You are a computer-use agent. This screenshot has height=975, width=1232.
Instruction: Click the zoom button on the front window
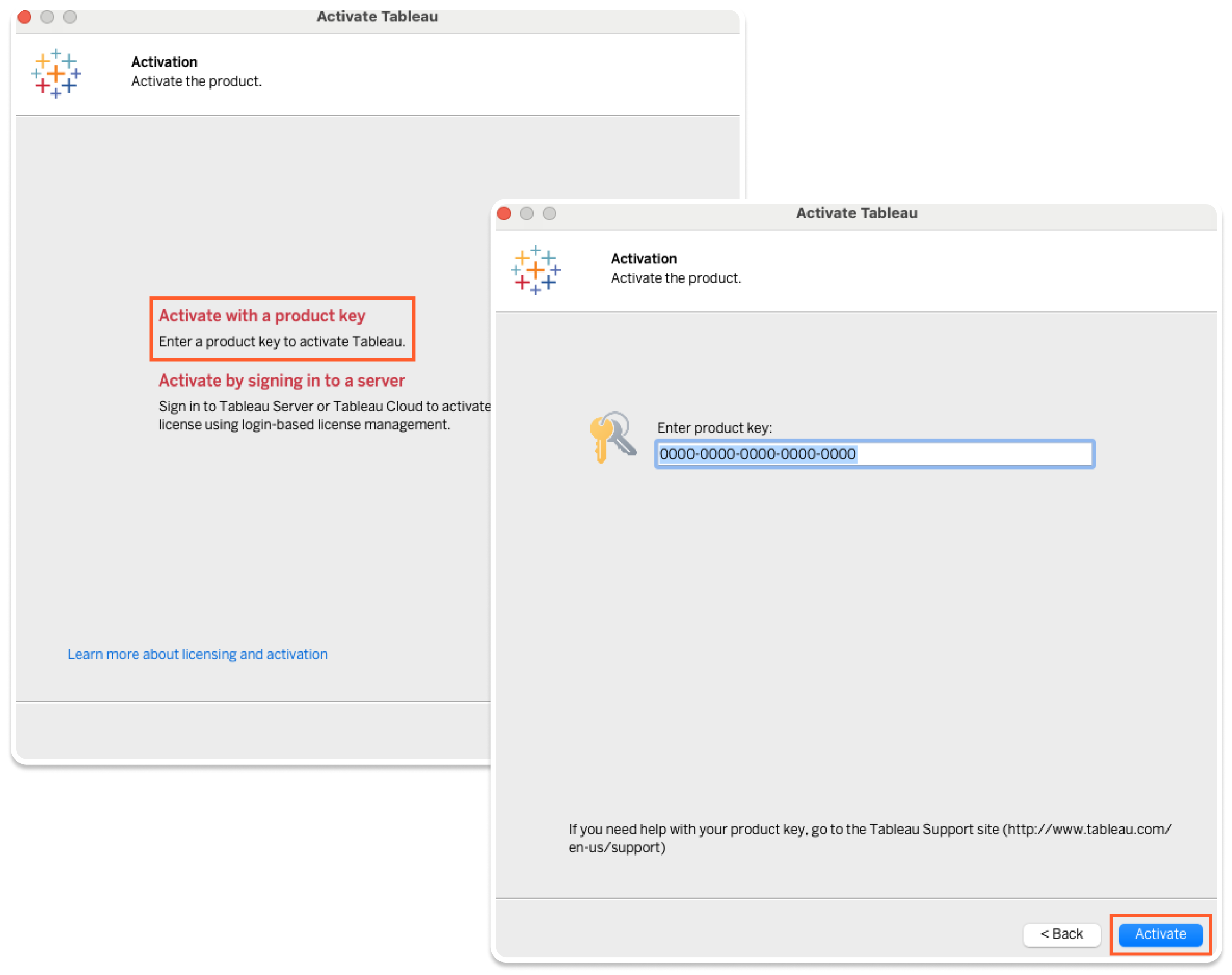[549, 213]
